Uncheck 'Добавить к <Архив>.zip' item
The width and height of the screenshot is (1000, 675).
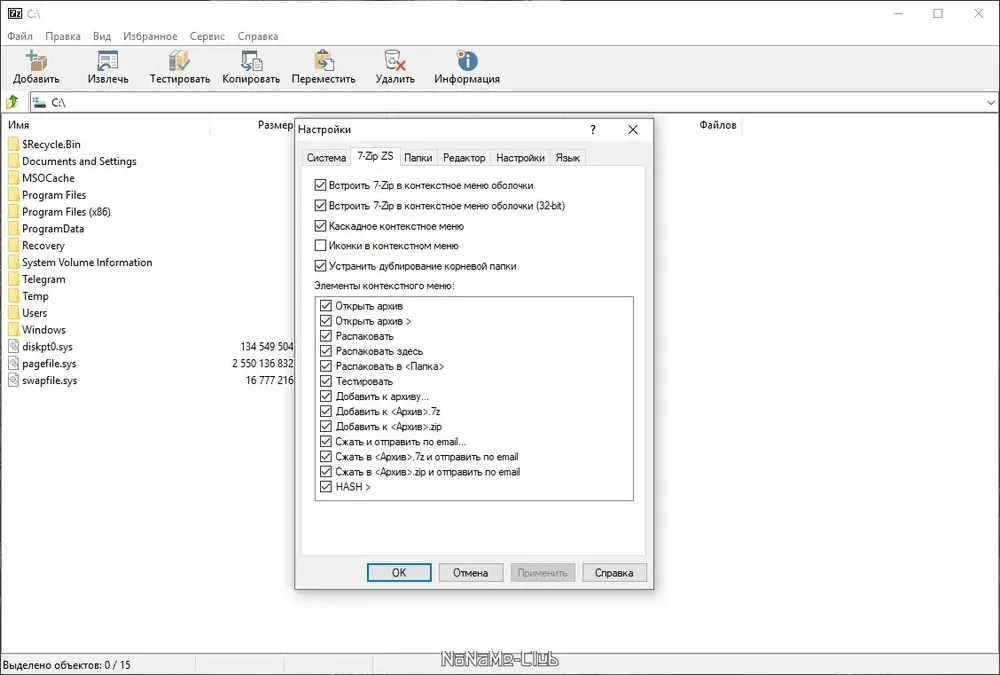pyautogui.click(x=326, y=427)
